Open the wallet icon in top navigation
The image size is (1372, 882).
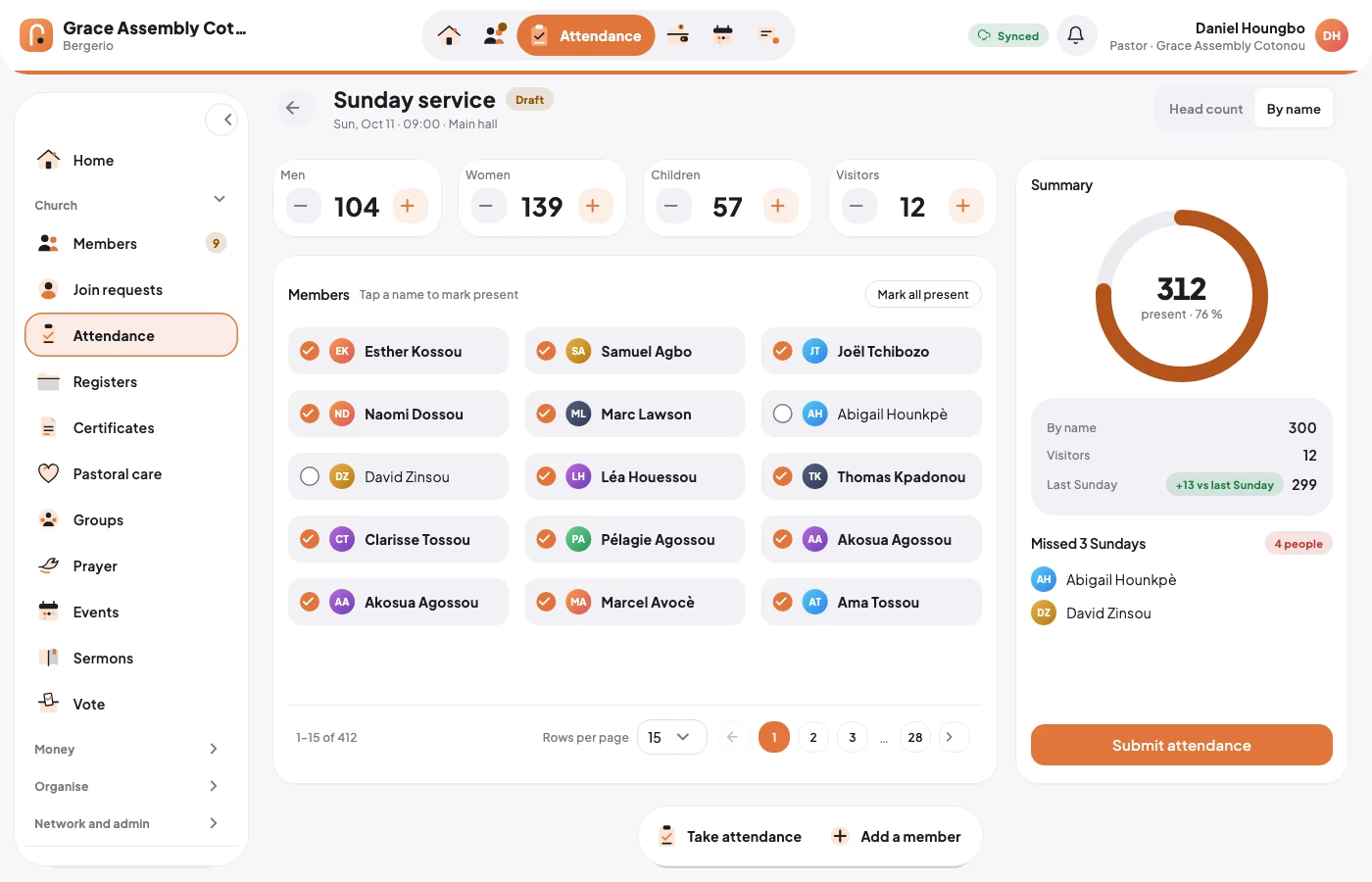(677, 35)
